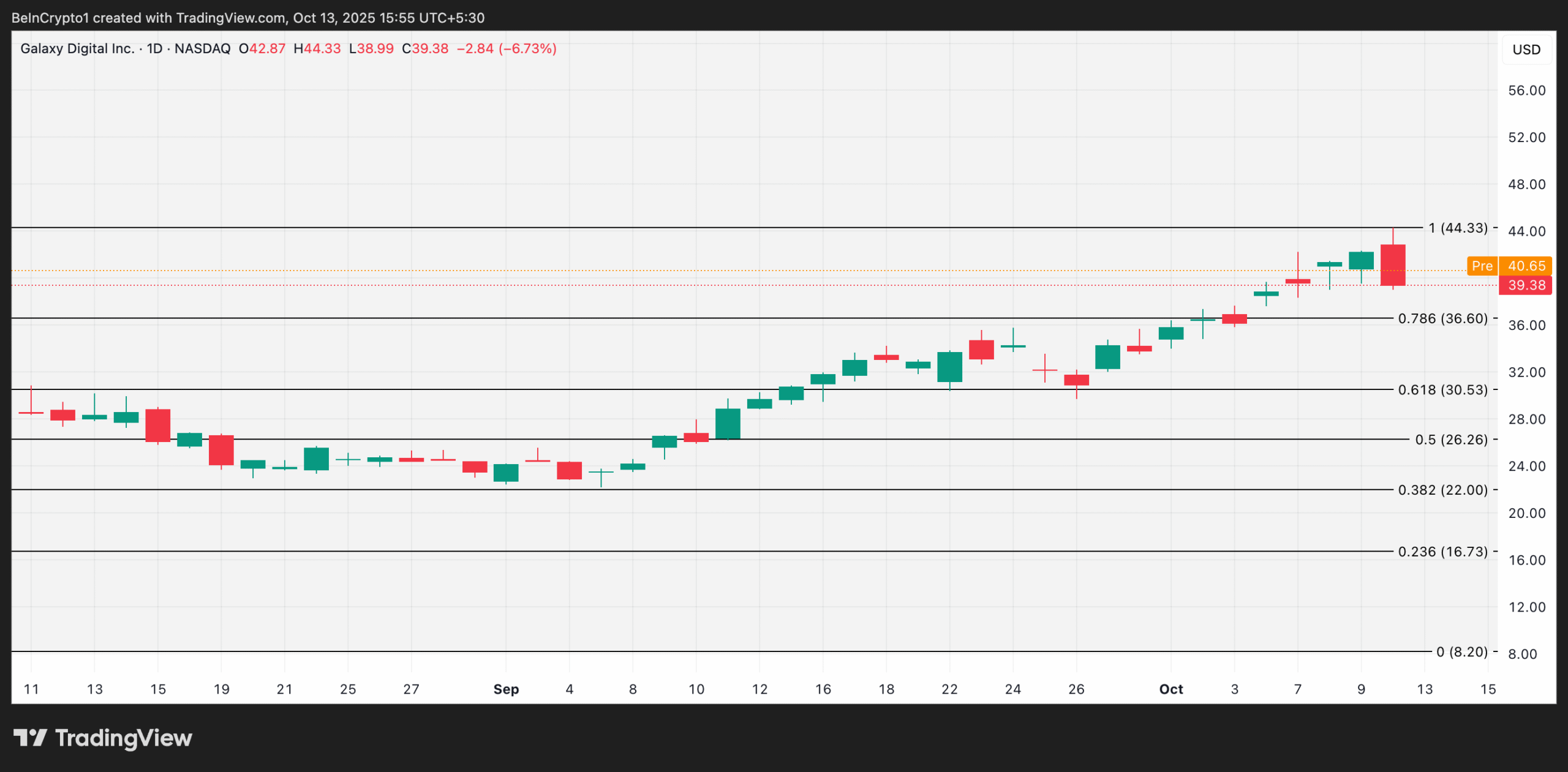Click the 0.618 (30.53) Fibonacci label
Screen dimensions: 1568x772
pos(1442,390)
